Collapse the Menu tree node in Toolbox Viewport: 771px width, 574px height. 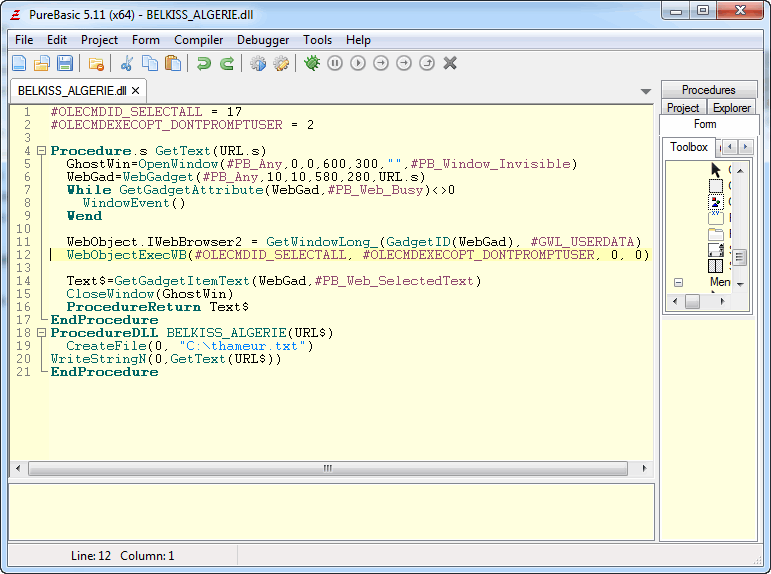pos(678,283)
